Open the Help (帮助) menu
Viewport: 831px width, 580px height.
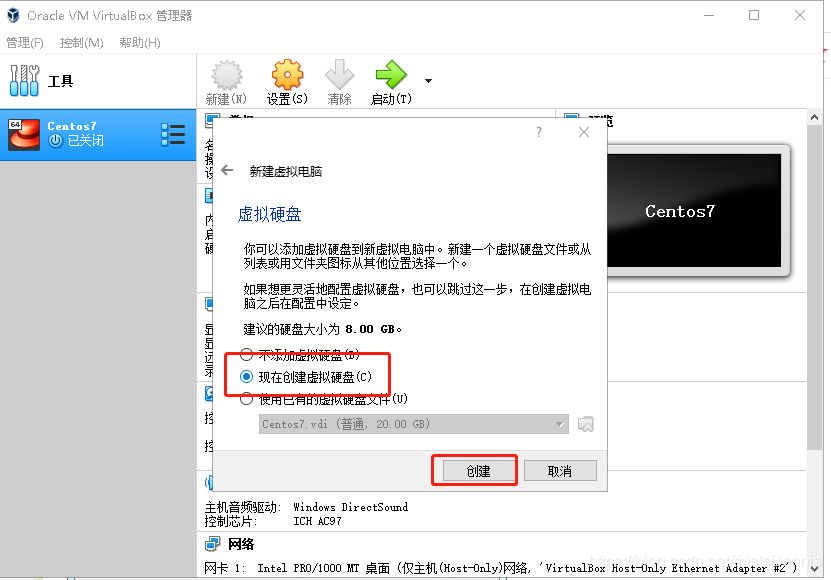140,42
